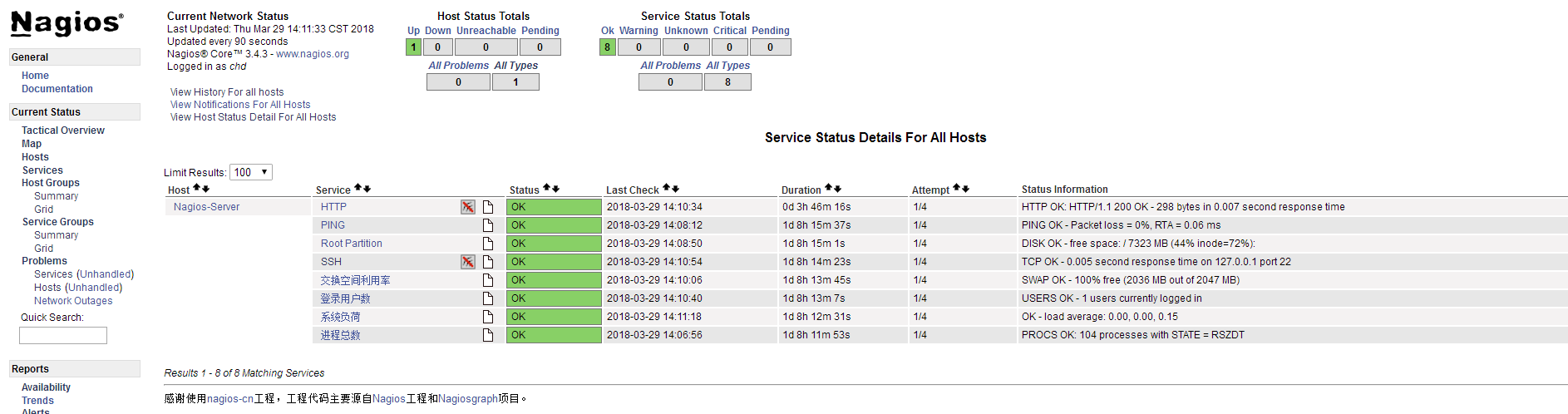Click the Nagios logo

click(67, 22)
